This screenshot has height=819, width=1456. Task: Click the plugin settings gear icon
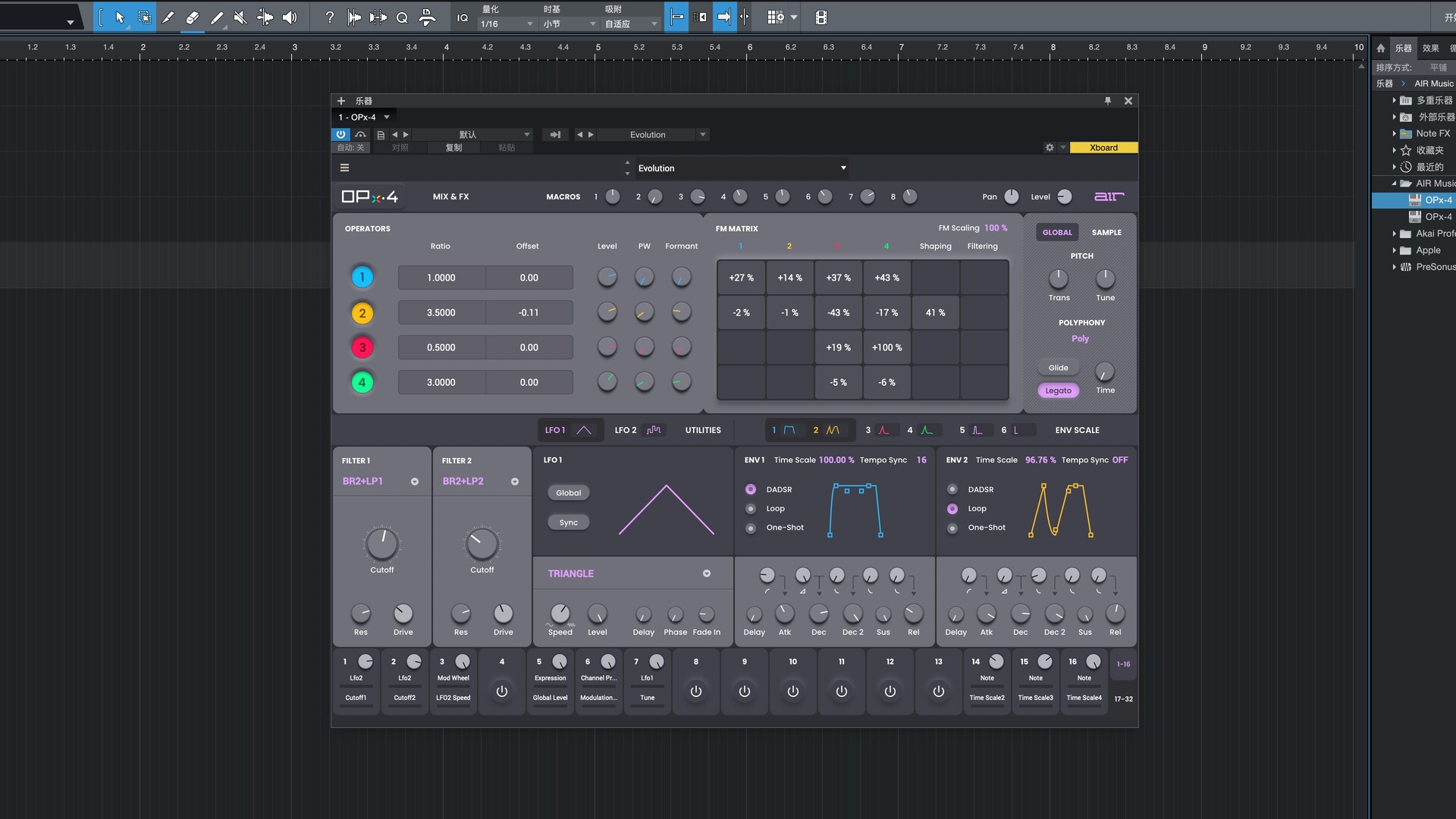click(1050, 147)
